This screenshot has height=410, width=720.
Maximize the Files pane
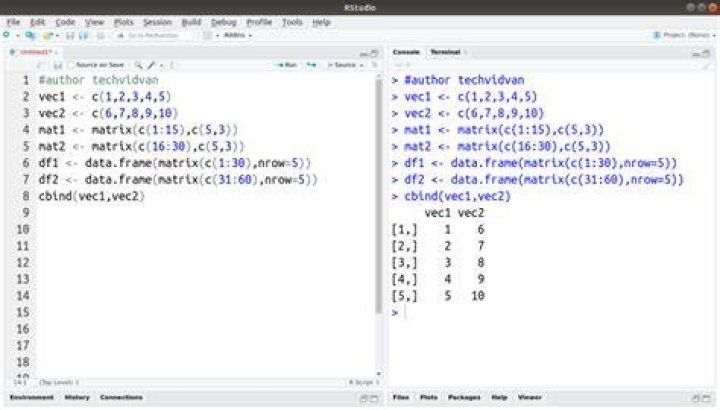[707, 398]
